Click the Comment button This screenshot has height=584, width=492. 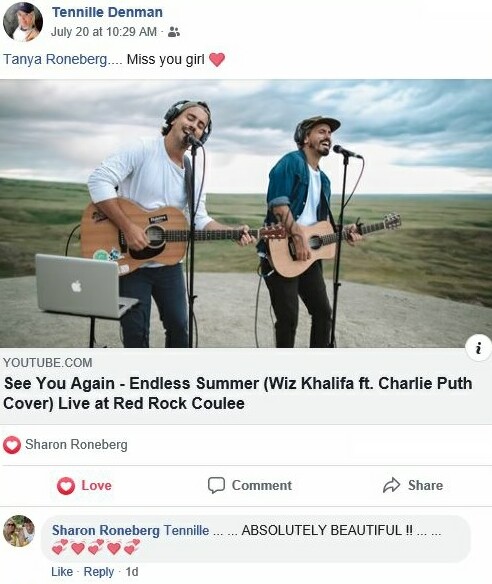[x=250, y=485]
